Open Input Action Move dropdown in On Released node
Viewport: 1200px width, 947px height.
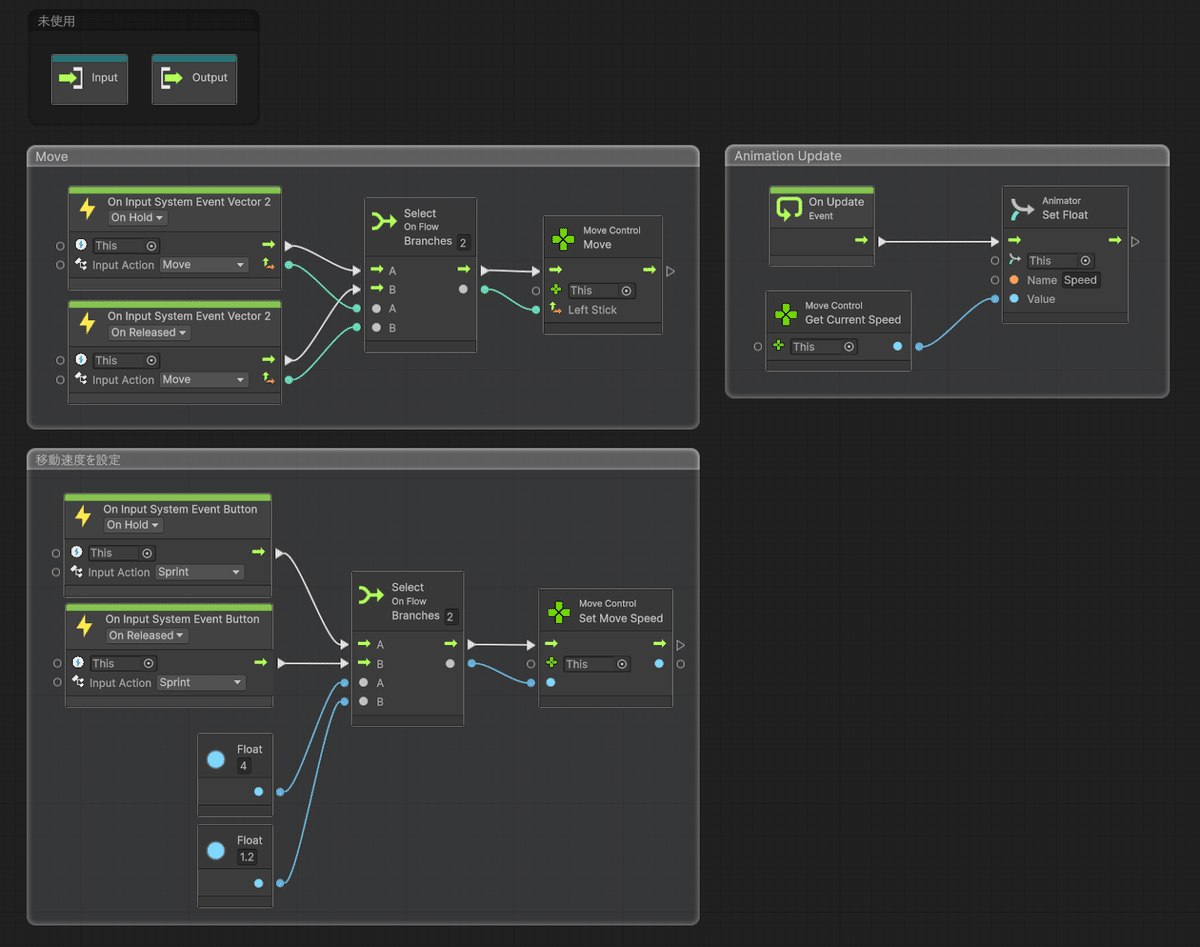203,380
